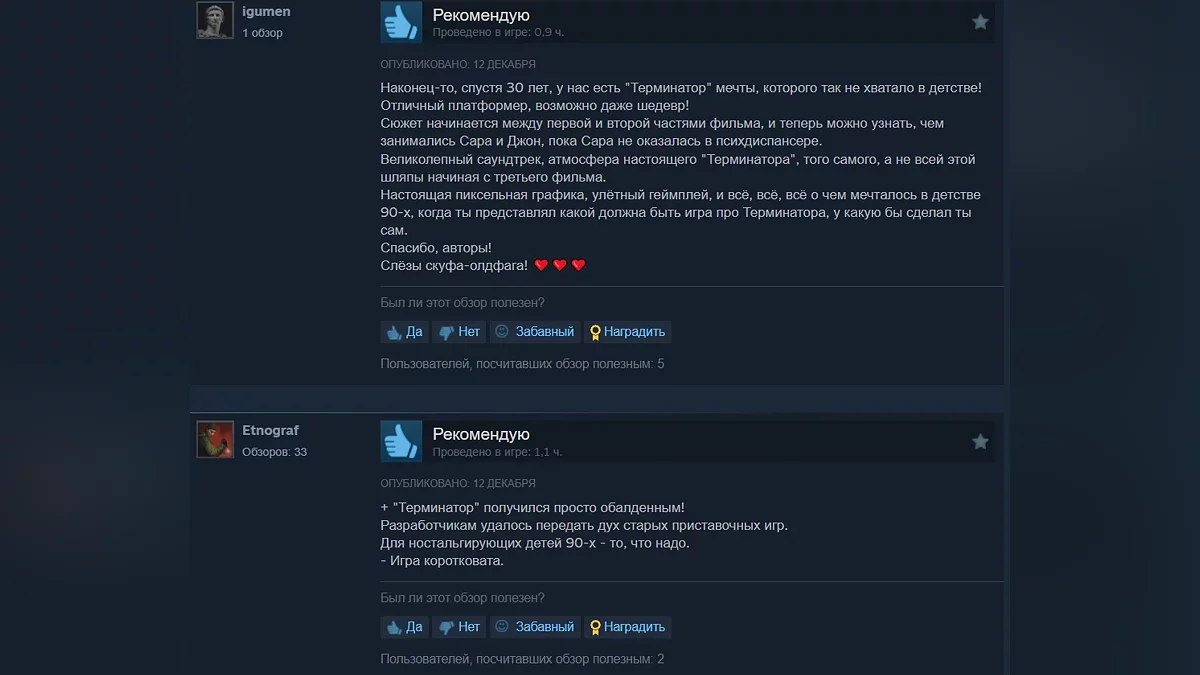Click "Рекомендую" title of Etnograf's review
This screenshot has height=675, width=1200.
[x=481, y=434]
